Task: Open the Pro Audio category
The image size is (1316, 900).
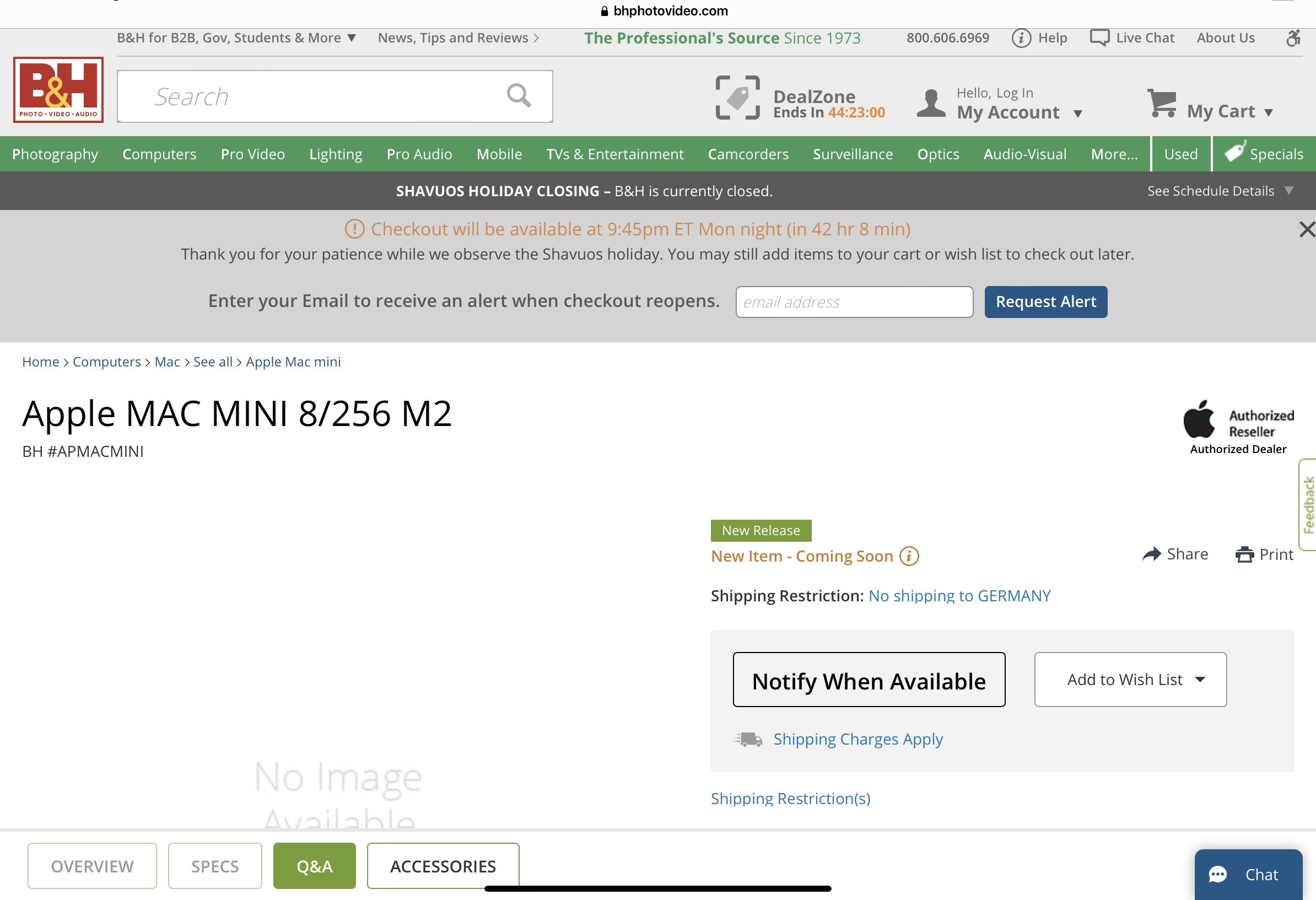Action: click(419, 154)
